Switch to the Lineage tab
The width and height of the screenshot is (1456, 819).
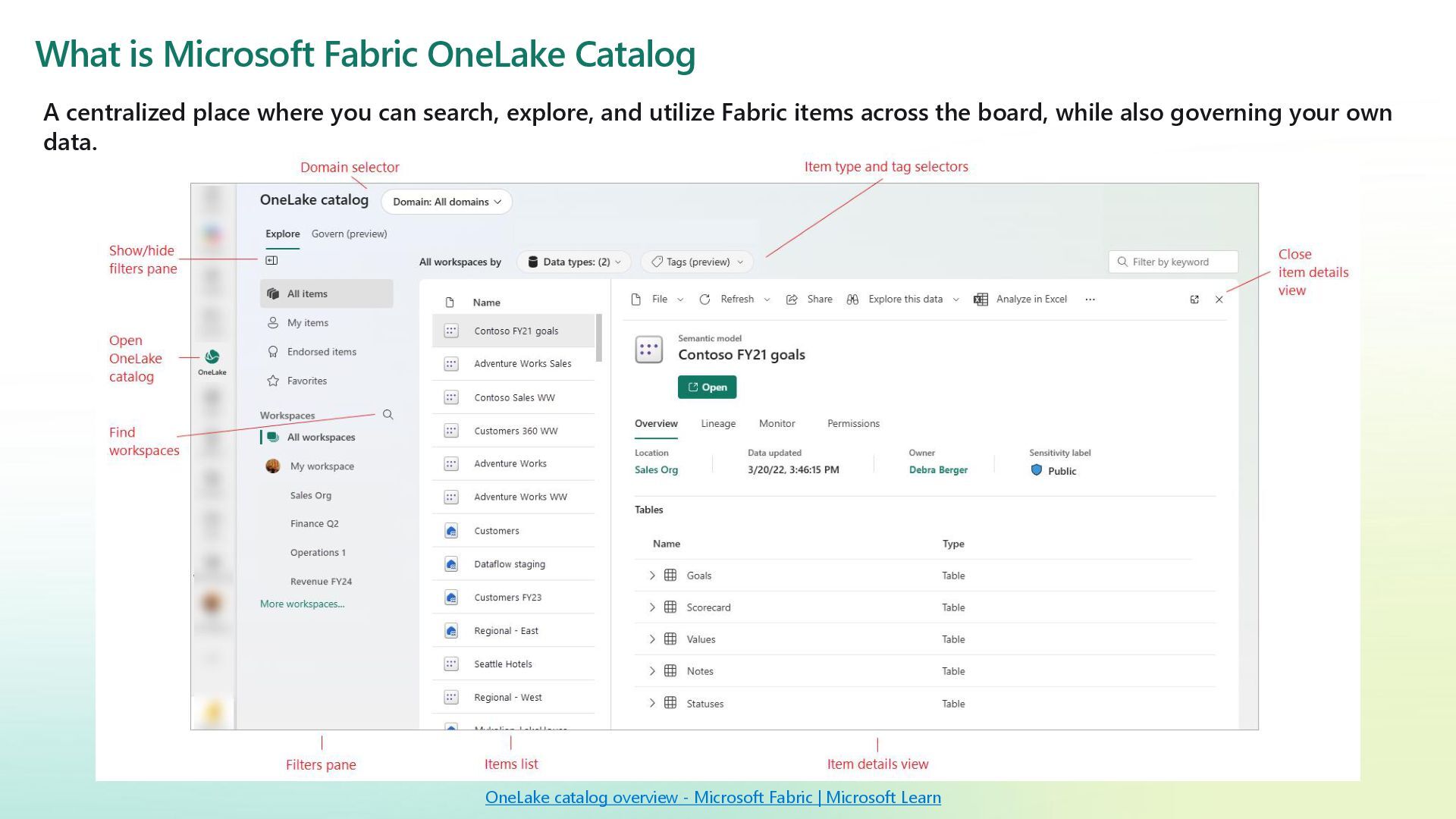coord(717,424)
